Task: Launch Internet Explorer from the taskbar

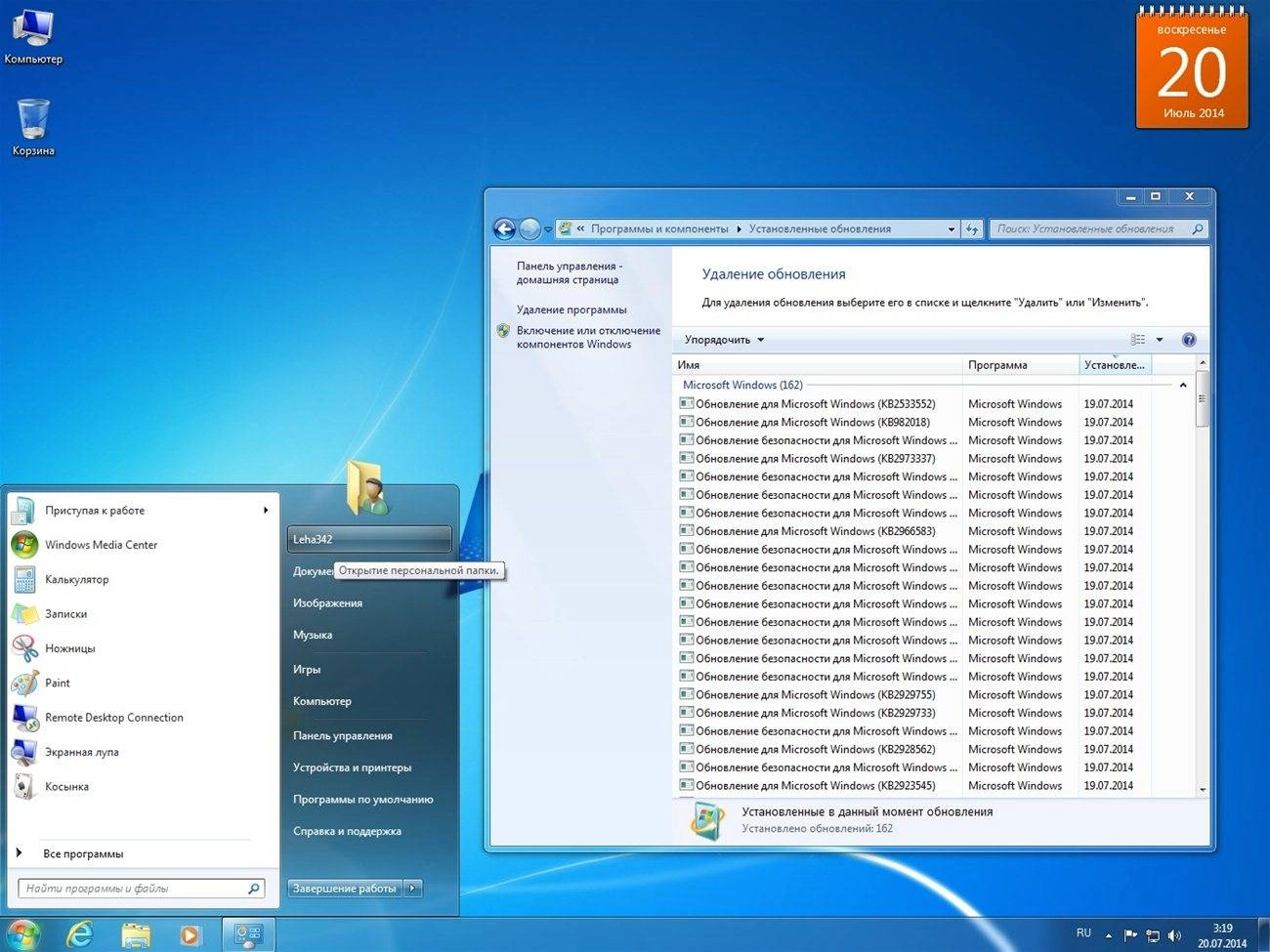Action: coord(79,934)
